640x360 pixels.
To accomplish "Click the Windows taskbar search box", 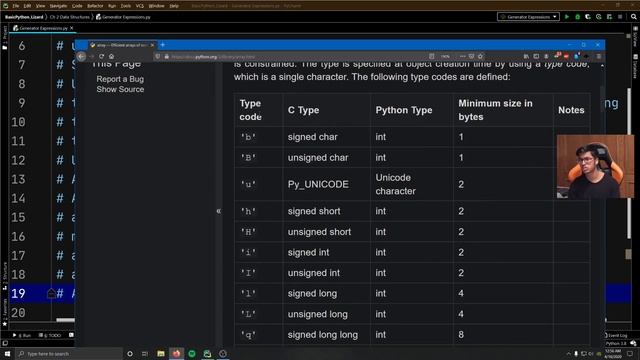I will tap(69, 353).
